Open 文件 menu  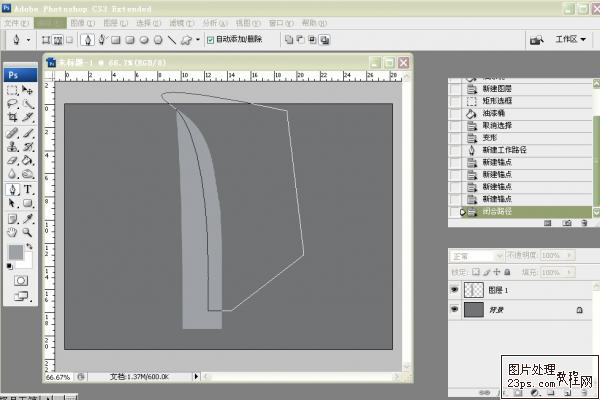point(16,23)
